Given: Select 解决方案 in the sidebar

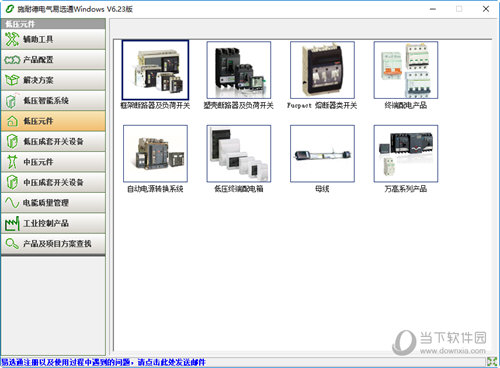Looking at the screenshot, I should click(x=53, y=80).
